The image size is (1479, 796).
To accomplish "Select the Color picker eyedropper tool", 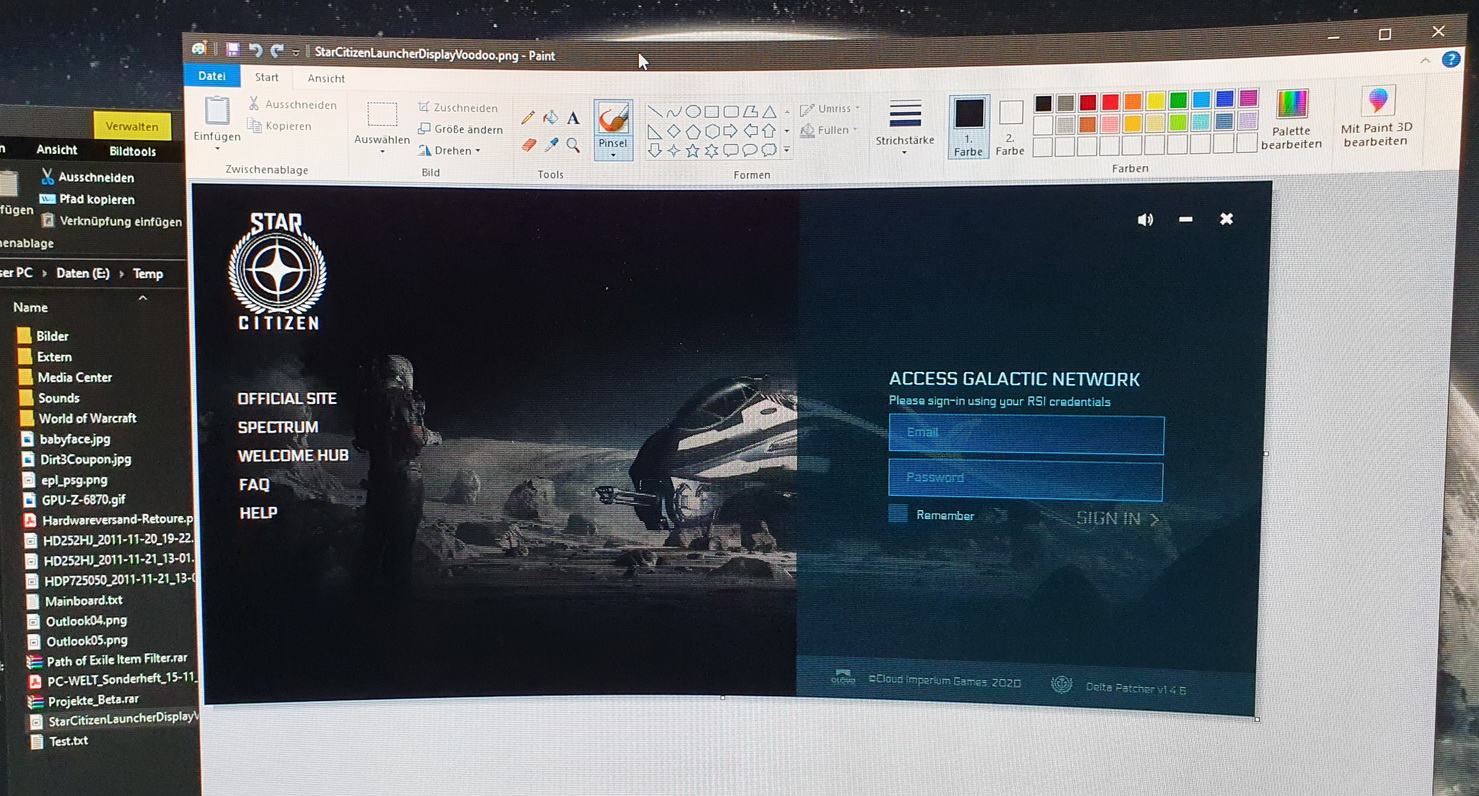I will [551, 146].
